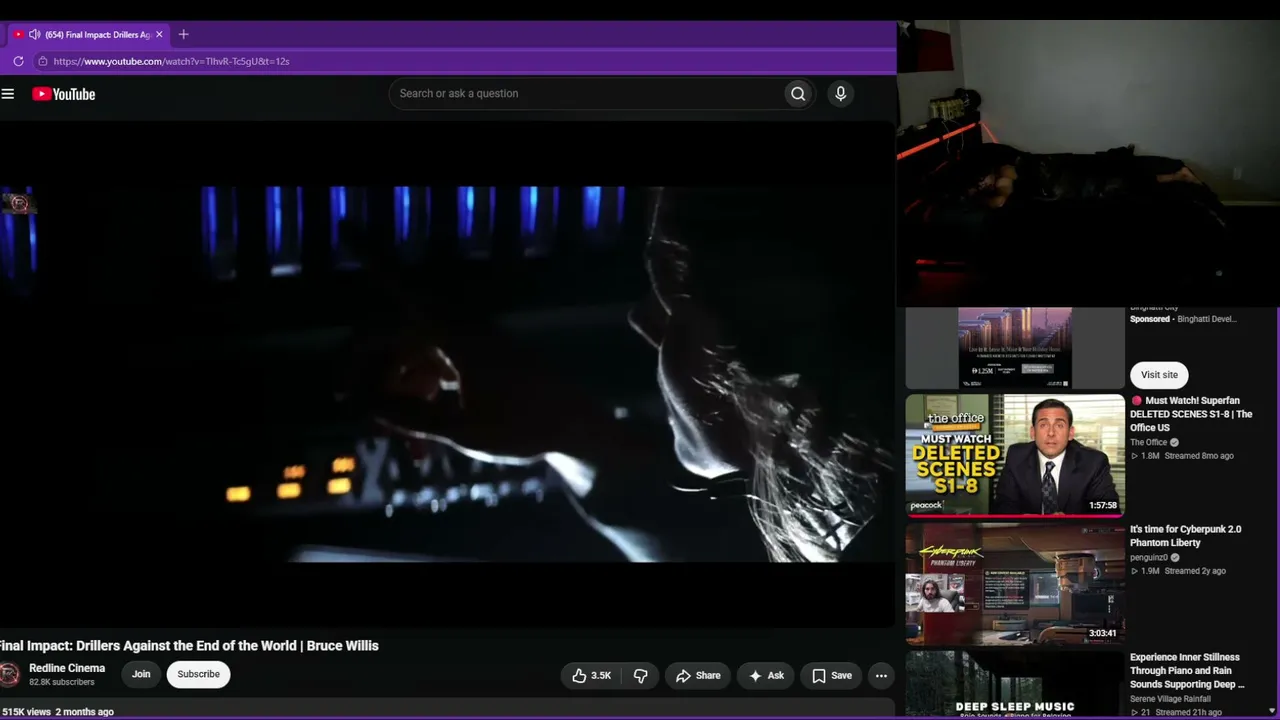Click the '1.8M Streamed 8mo ago' text
1280x720 pixels.
pyautogui.click(x=1182, y=456)
